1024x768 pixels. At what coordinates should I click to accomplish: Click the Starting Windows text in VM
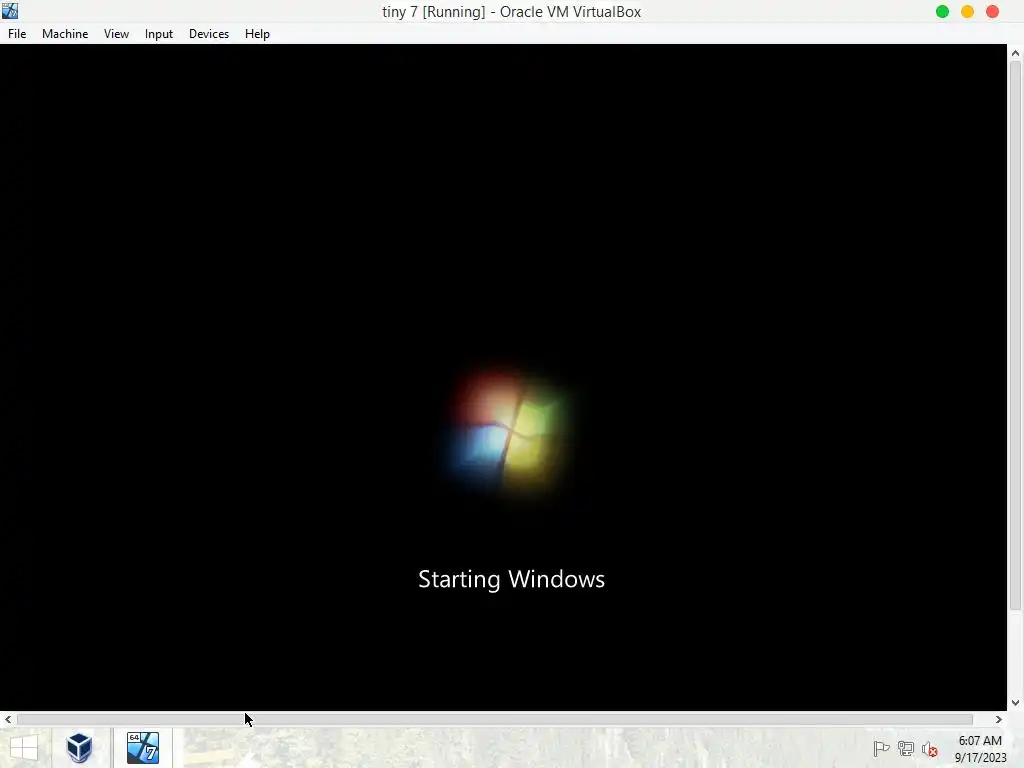point(511,579)
